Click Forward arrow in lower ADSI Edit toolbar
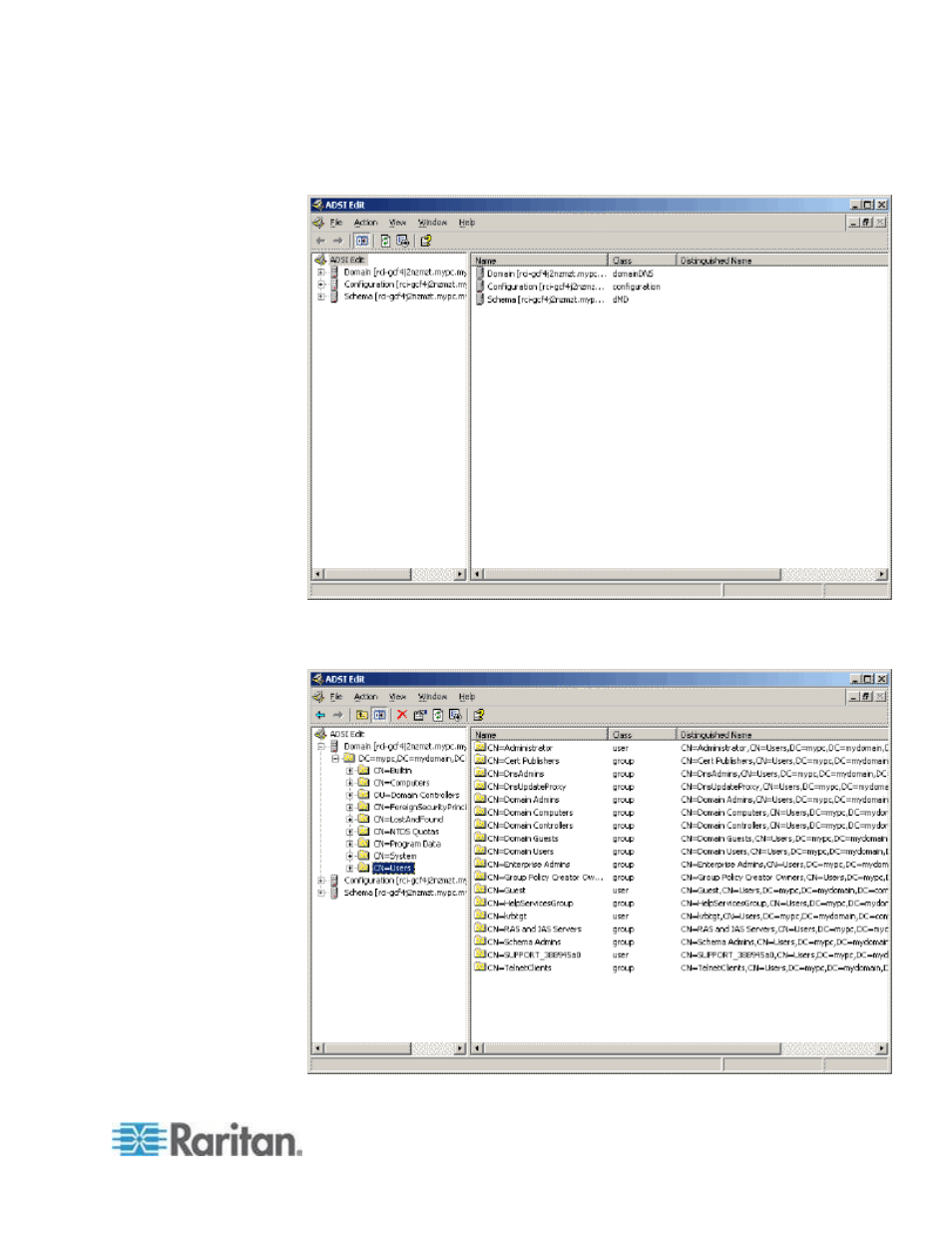The width and height of the screenshot is (952, 1233). (x=337, y=715)
